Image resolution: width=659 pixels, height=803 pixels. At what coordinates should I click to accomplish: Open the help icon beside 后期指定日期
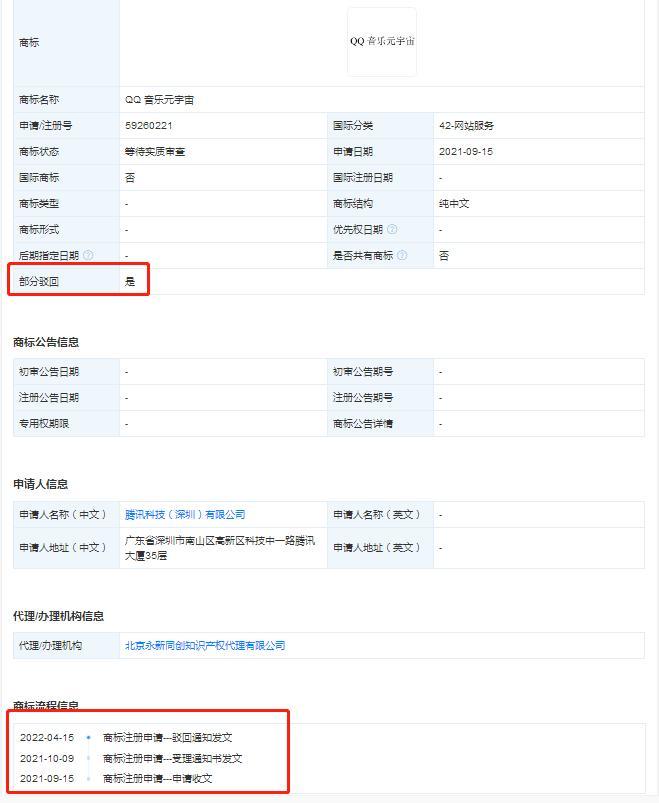88,255
